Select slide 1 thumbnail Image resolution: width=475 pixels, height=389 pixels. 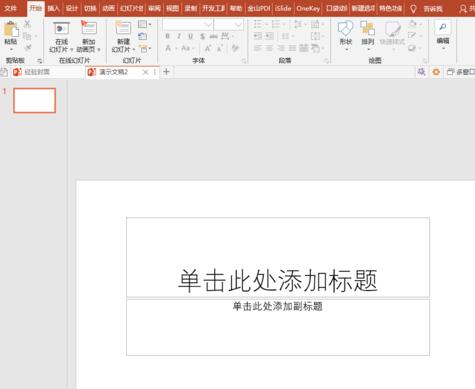click(x=34, y=100)
